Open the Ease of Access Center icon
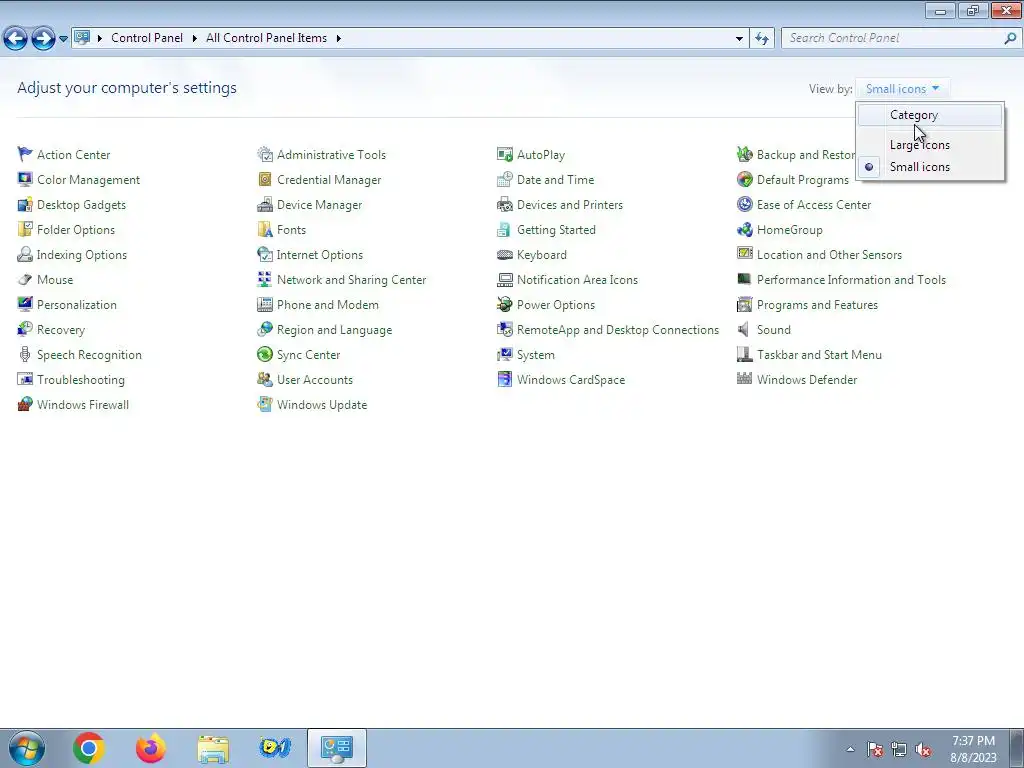 coord(744,204)
